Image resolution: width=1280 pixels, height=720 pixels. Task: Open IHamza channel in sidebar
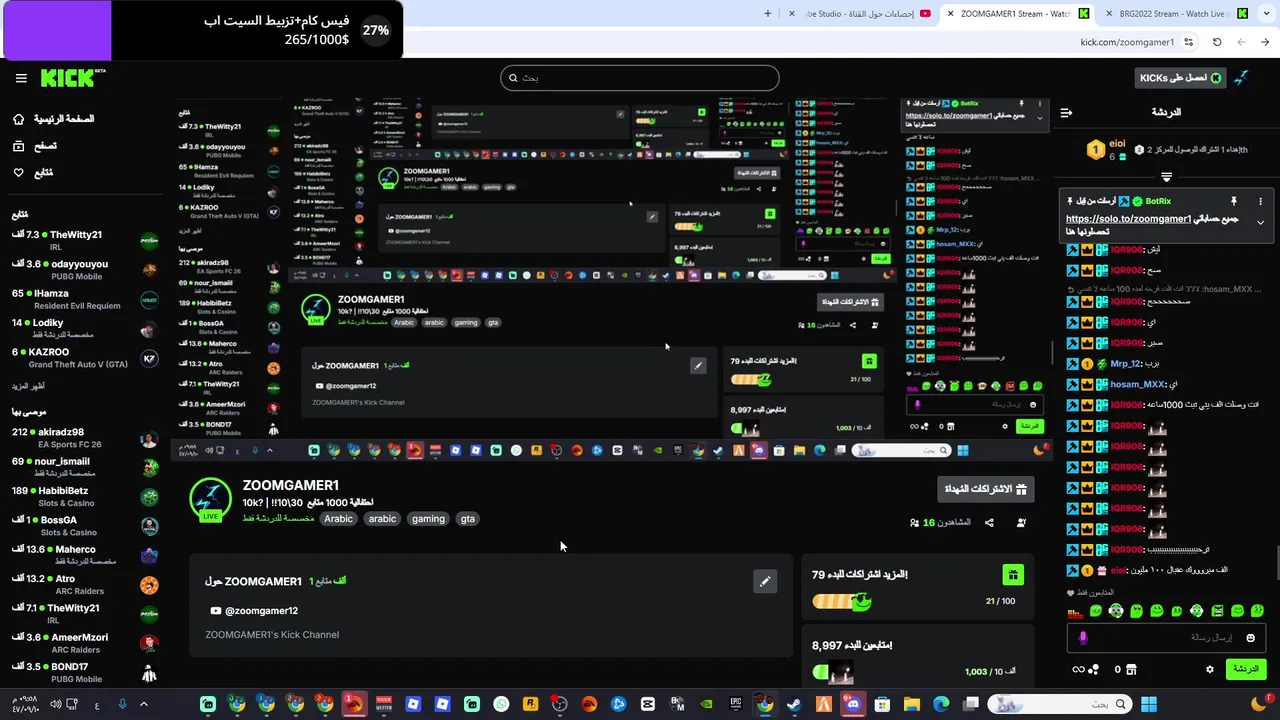click(x=84, y=299)
